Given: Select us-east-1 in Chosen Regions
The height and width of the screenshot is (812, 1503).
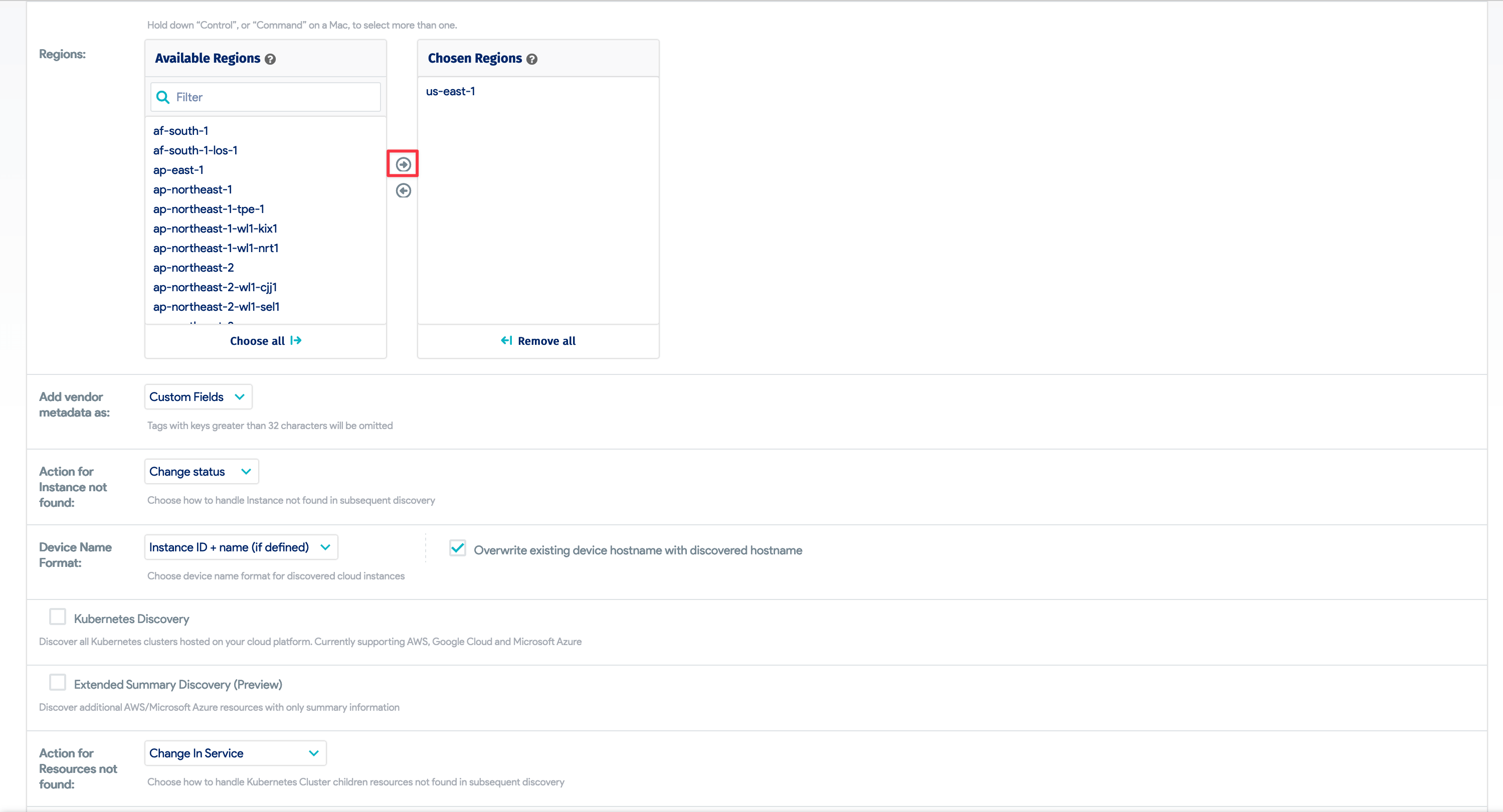Looking at the screenshot, I should pos(450,91).
